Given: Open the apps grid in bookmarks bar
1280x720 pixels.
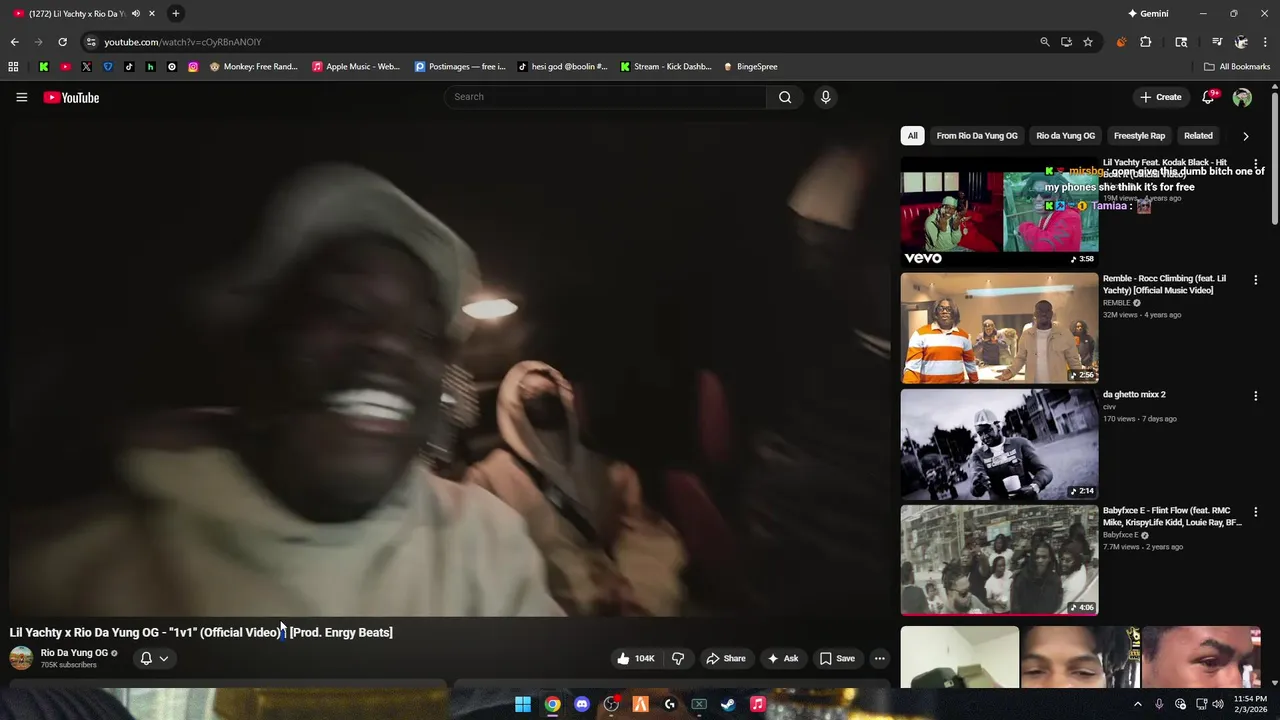Looking at the screenshot, I should pos(13,67).
